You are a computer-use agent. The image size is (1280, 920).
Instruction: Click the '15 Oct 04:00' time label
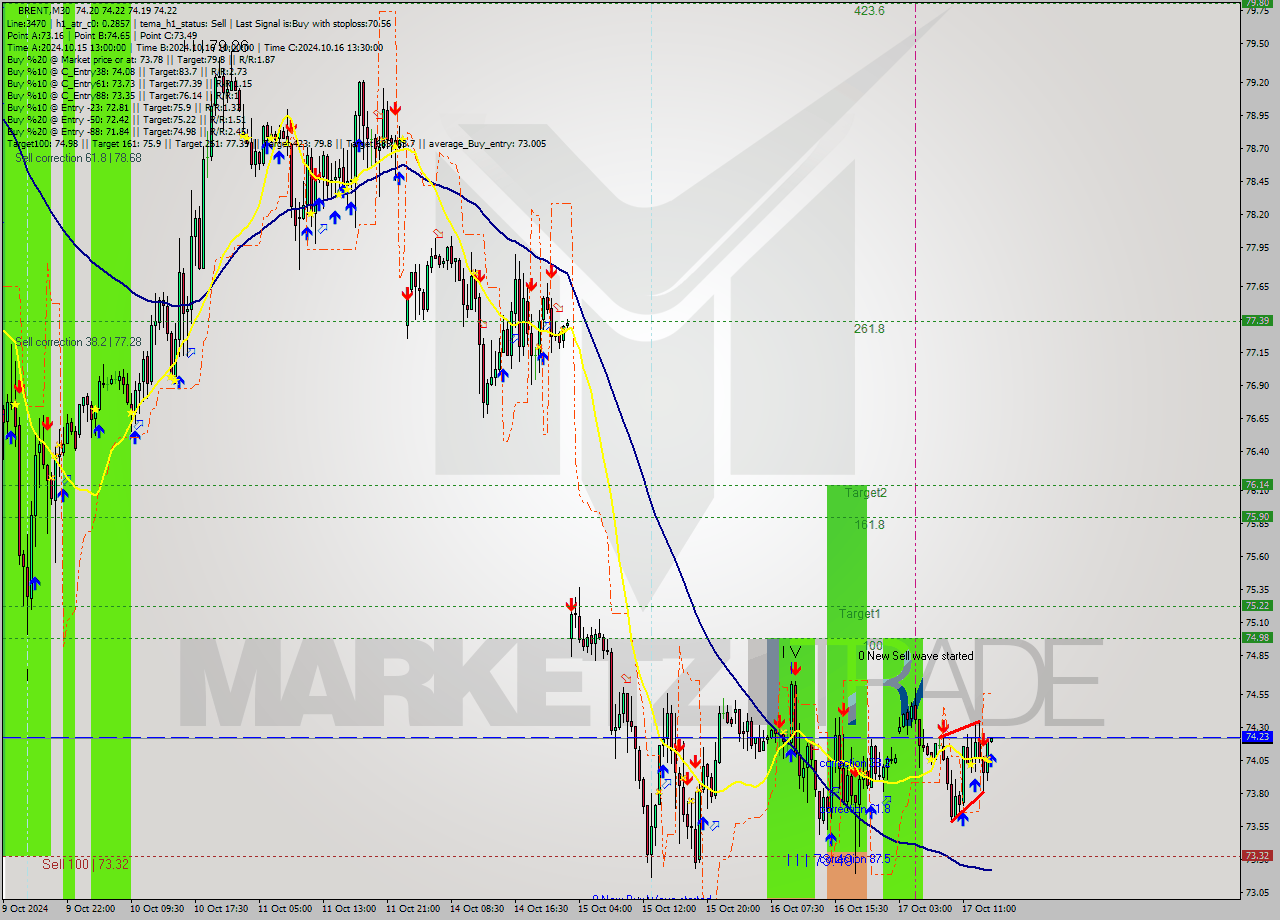605,909
